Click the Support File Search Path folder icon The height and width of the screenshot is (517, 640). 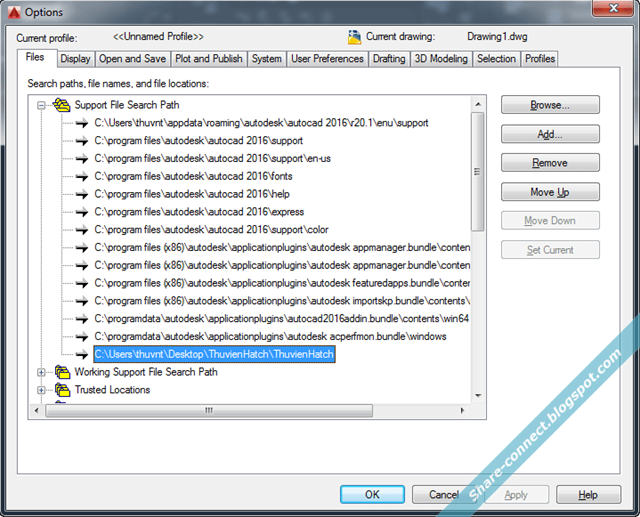click(62, 105)
